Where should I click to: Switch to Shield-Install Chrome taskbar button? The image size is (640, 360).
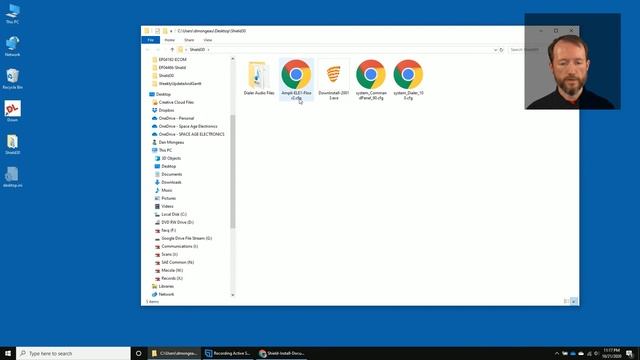[x=282, y=353]
